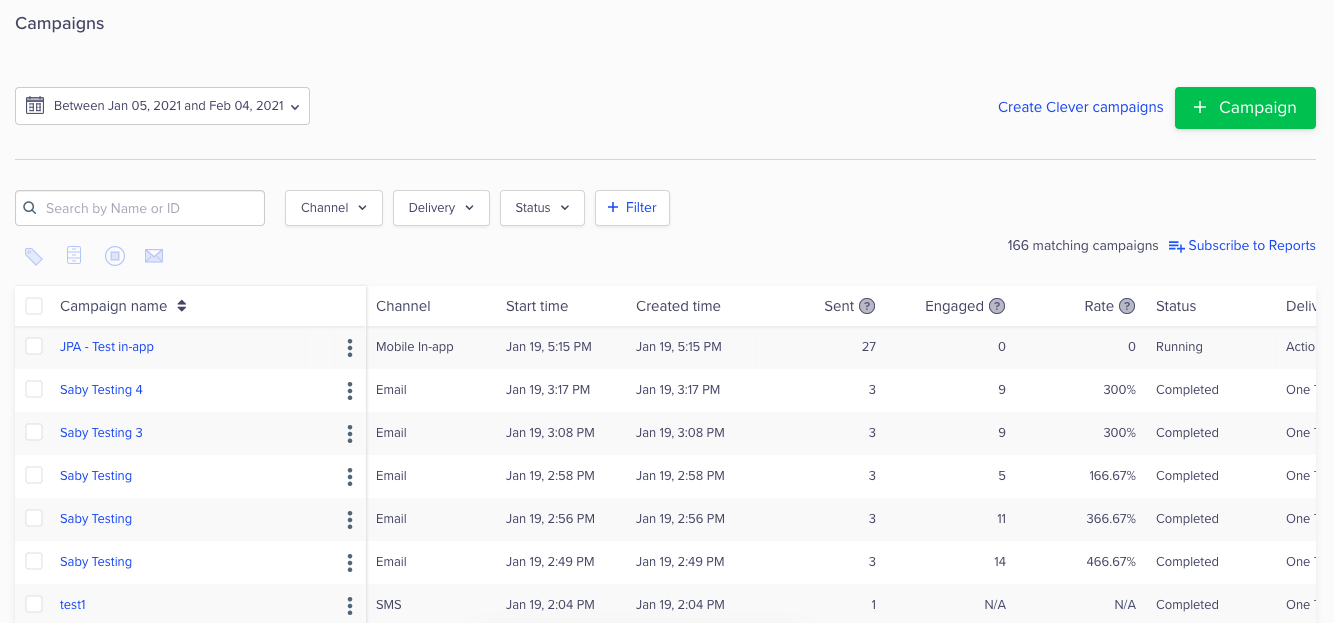This screenshot has width=1334, height=623.
Task: Focus the Search by Name or ID field
Action: pyautogui.click(x=140, y=208)
